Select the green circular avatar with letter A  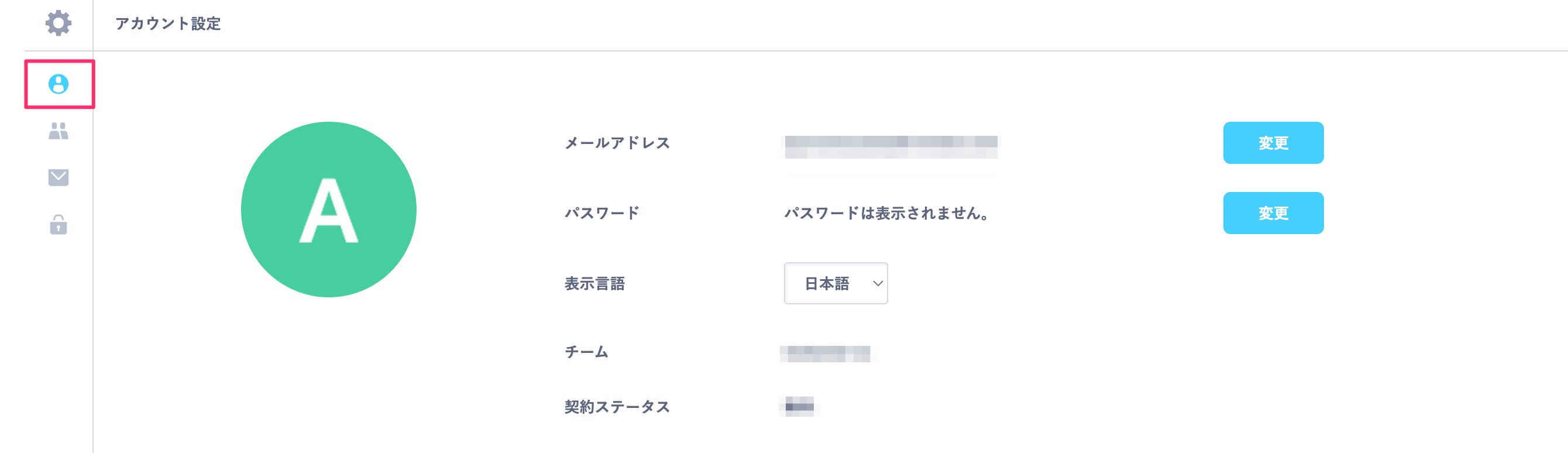329,210
